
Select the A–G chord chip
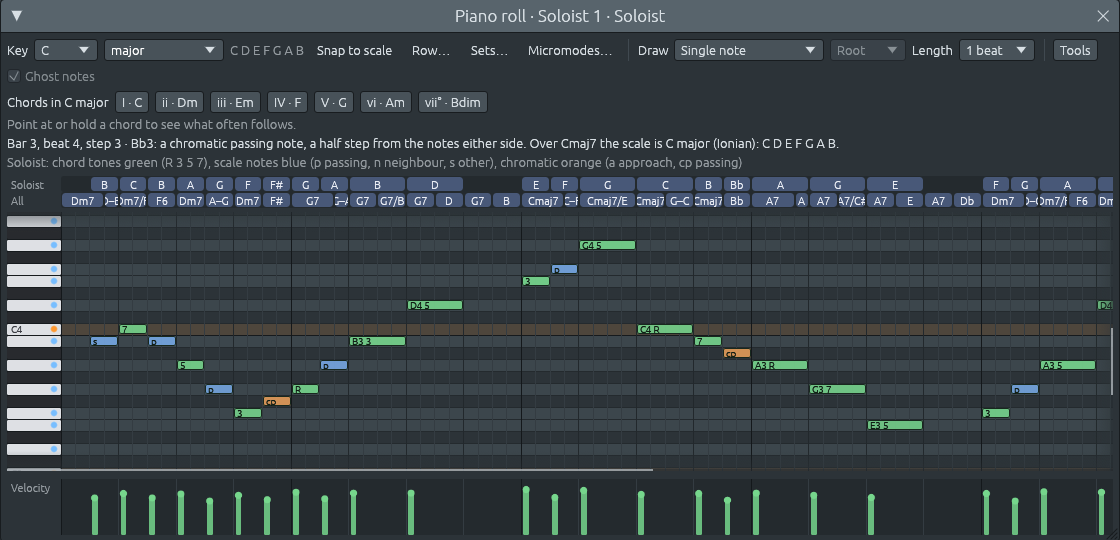click(x=219, y=201)
